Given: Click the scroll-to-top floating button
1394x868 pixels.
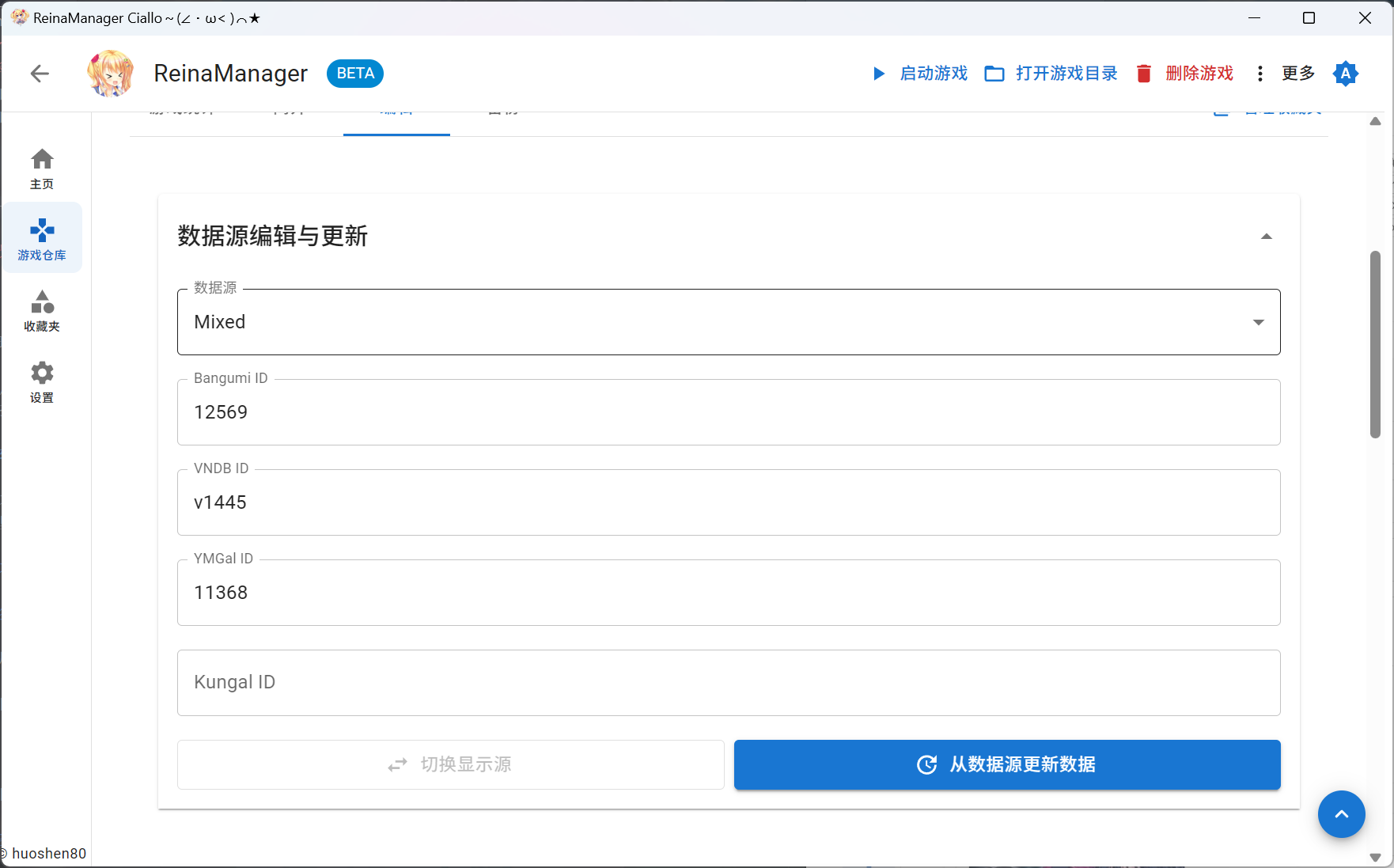Looking at the screenshot, I should [1342, 814].
